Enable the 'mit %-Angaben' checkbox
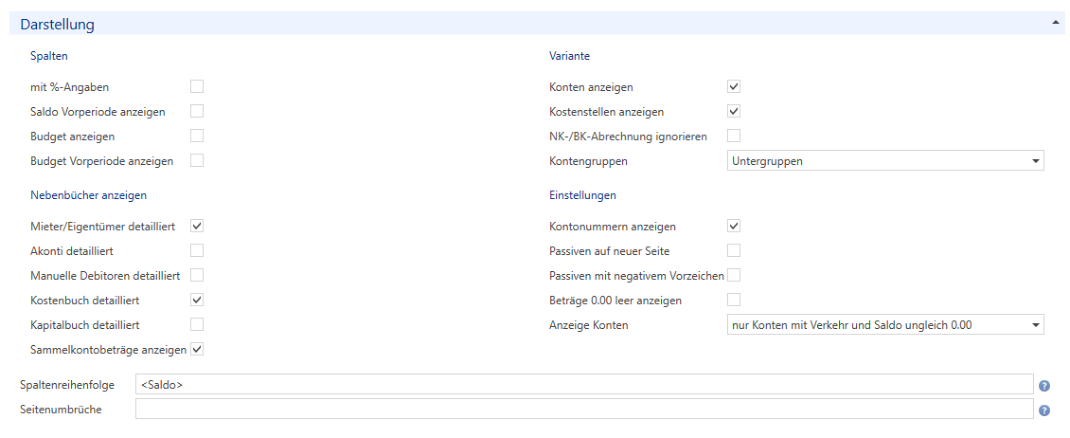This screenshot has width=1070, height=438. [197, 87]
